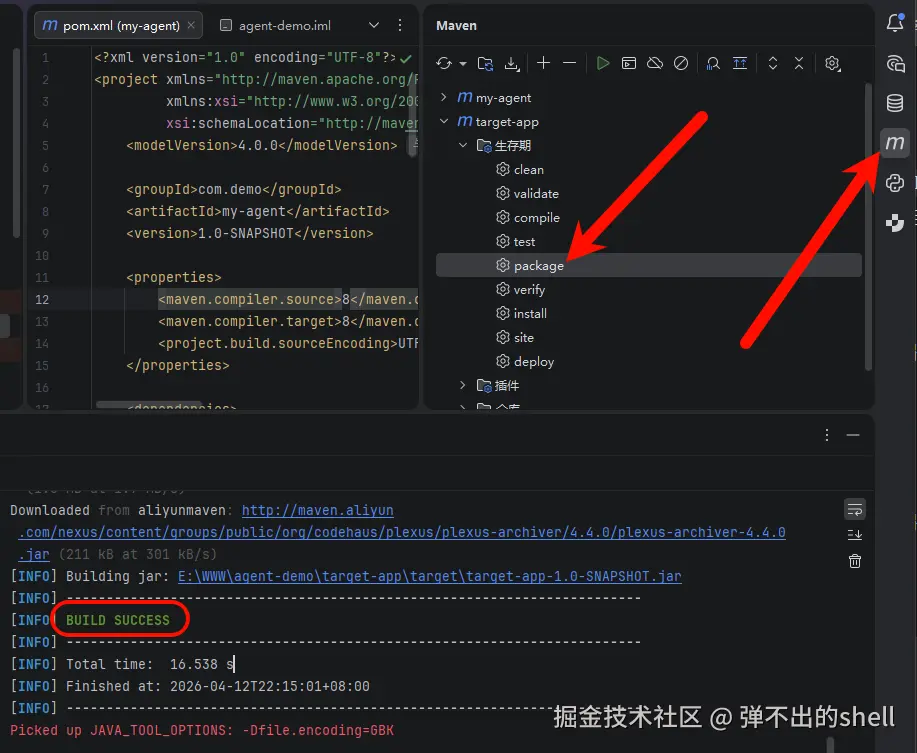Toggle Skip Tests mode in Maven toolbar
Image resolution: width=917 pixels, height=753 pixels.
coord(681,63)
